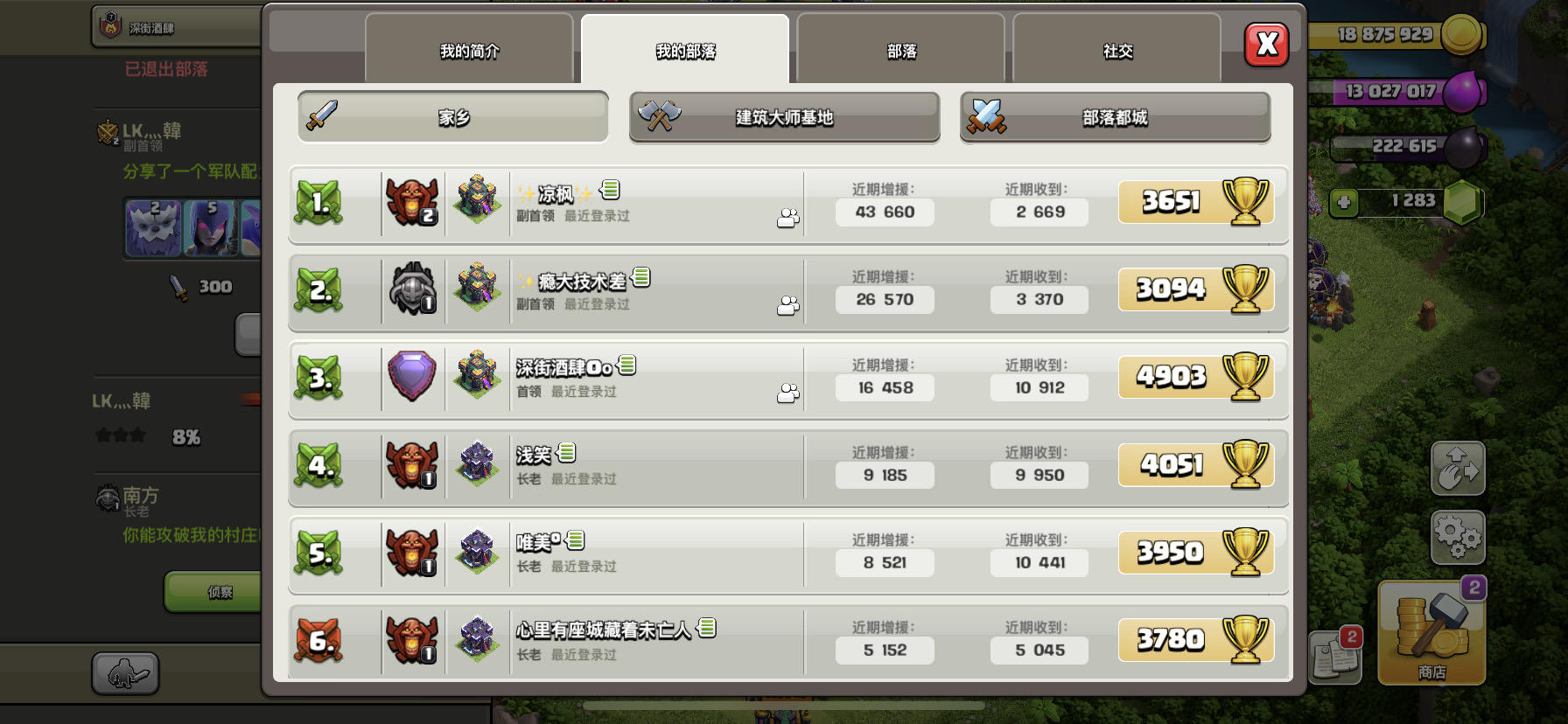Select the 部落 tab
Image resolution: width=1568 pixels, height=724 pixels.
point(901,49)
